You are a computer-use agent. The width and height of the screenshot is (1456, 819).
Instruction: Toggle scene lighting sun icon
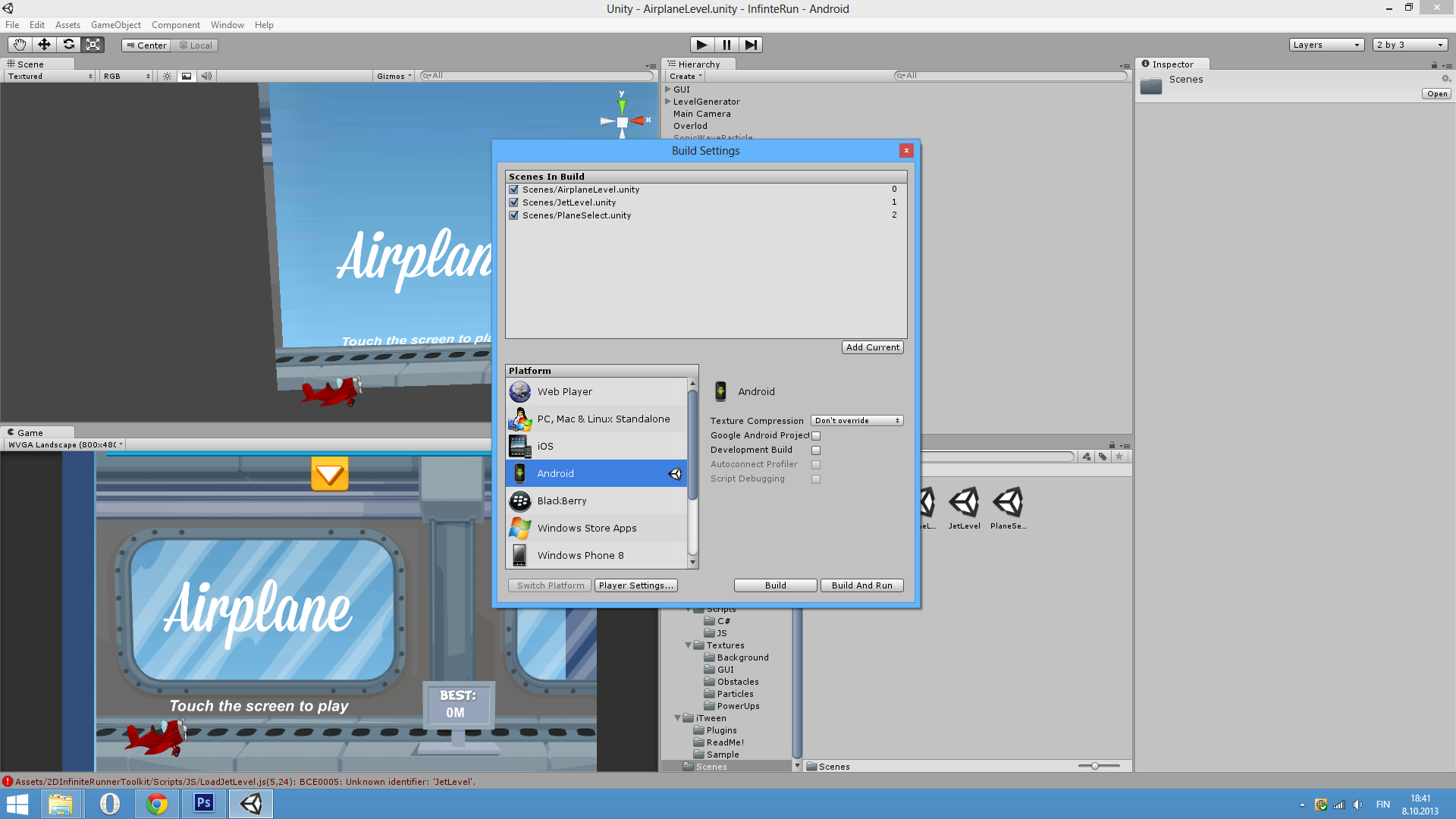point(167,76)
